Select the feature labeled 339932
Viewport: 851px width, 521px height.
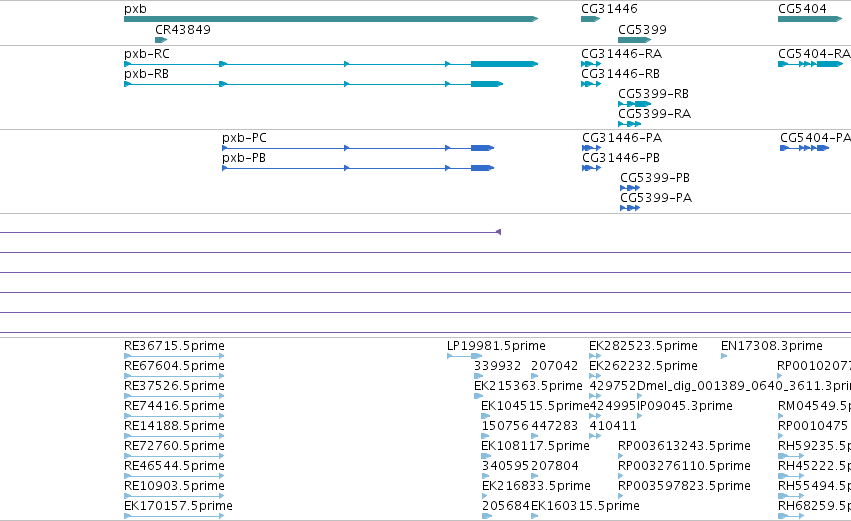(x=478, y=376)
